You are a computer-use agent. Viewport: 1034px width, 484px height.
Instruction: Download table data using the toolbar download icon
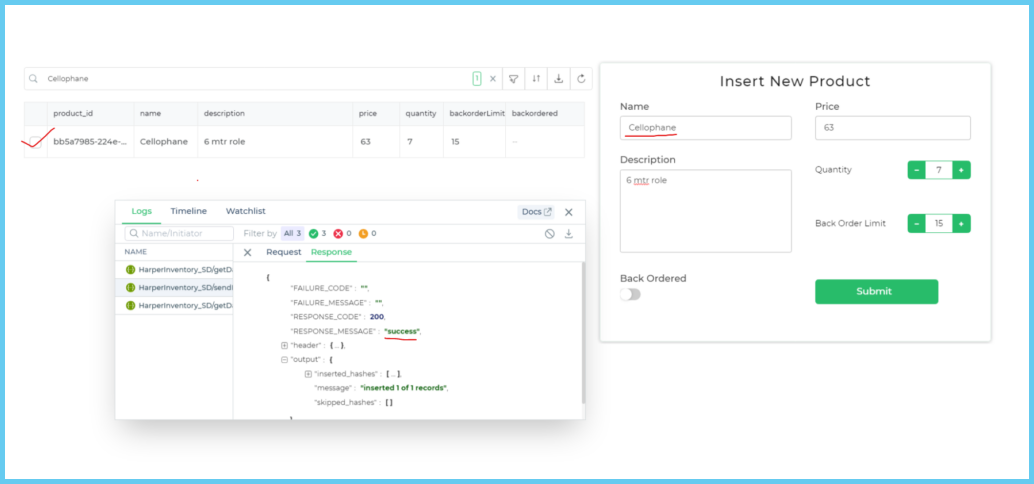click(559, 79)
